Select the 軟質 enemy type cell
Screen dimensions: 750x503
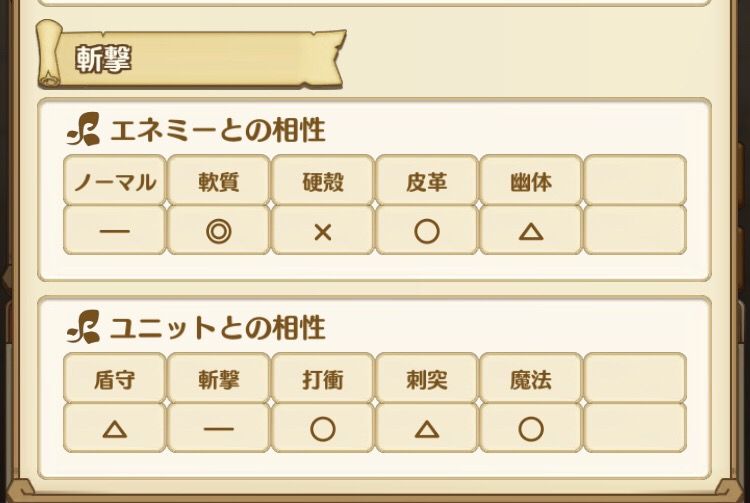[x=218, y=181]
